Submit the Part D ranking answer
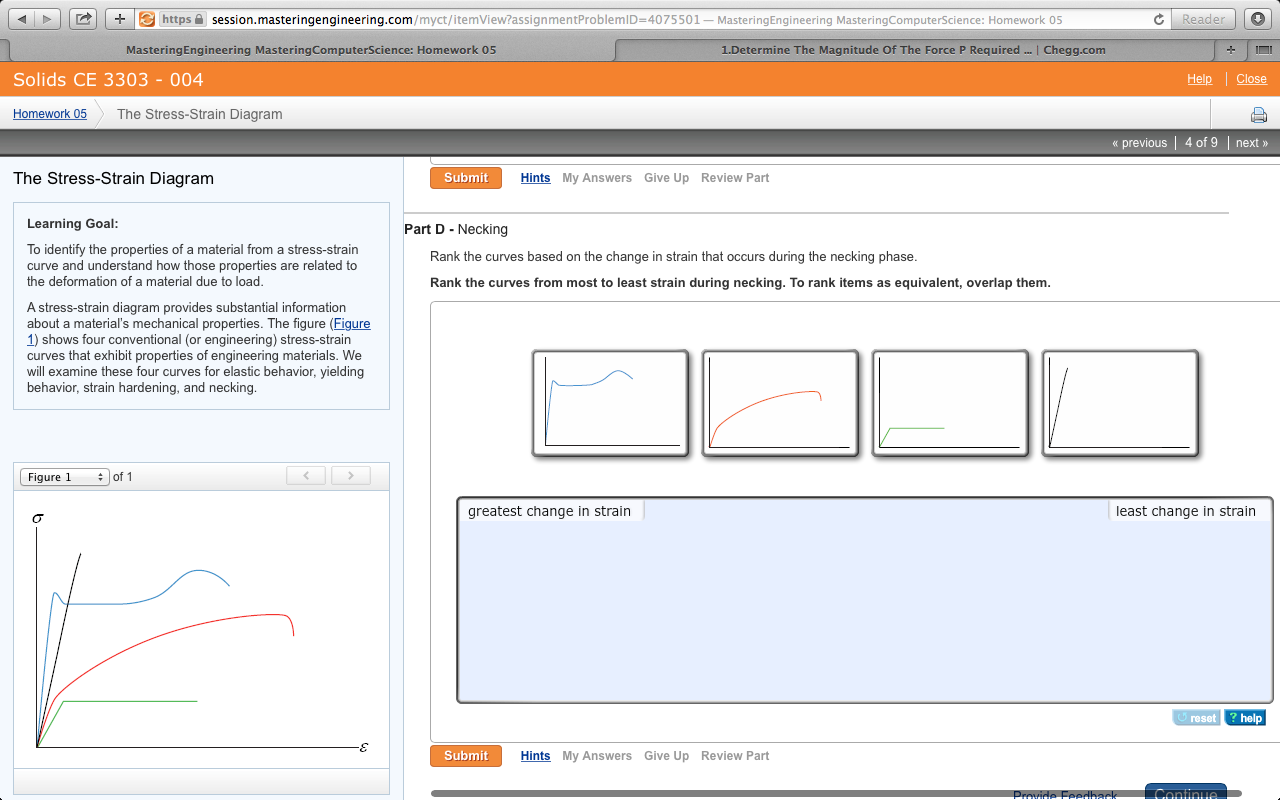The height and width of the screenshot is (800, 1280). coord(465,755)
